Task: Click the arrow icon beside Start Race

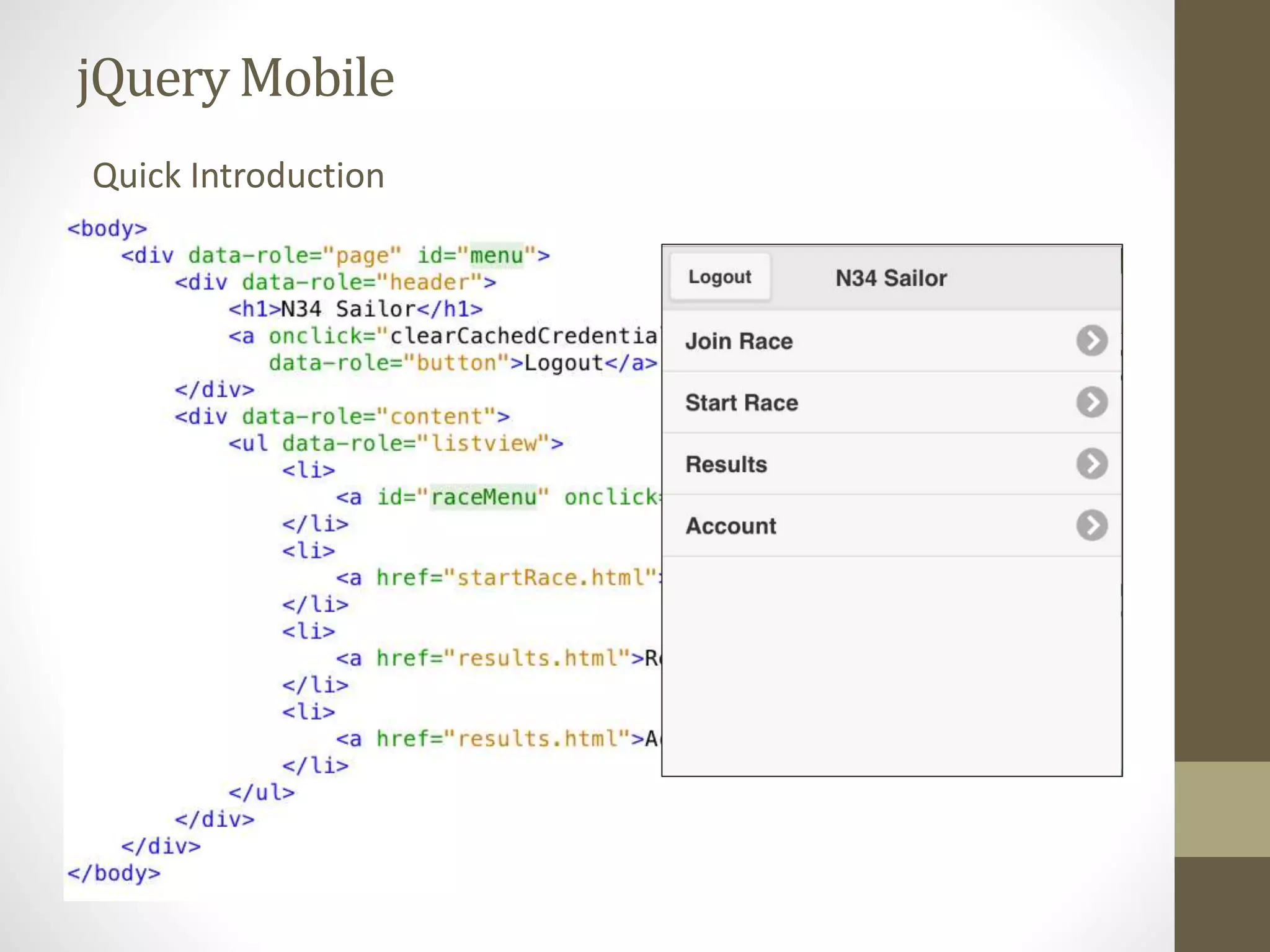Action: [x=1092, y=402]
